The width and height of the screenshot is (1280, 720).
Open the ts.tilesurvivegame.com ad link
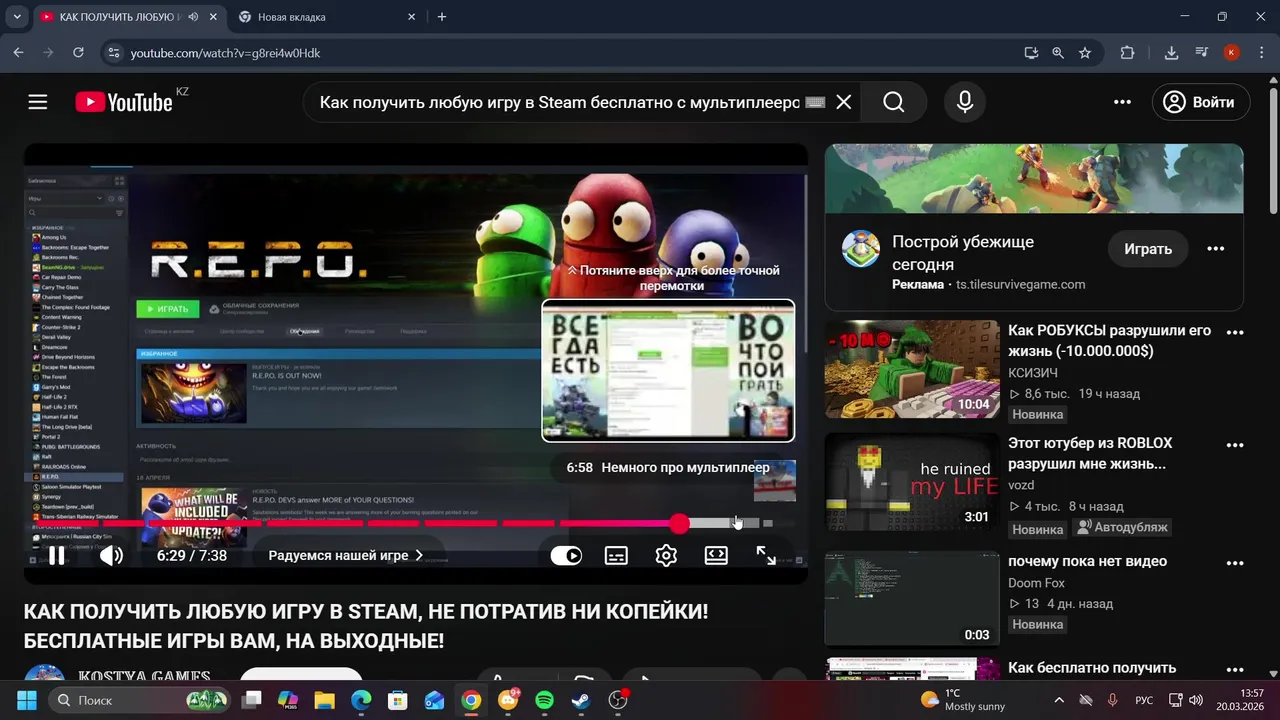1020,284
